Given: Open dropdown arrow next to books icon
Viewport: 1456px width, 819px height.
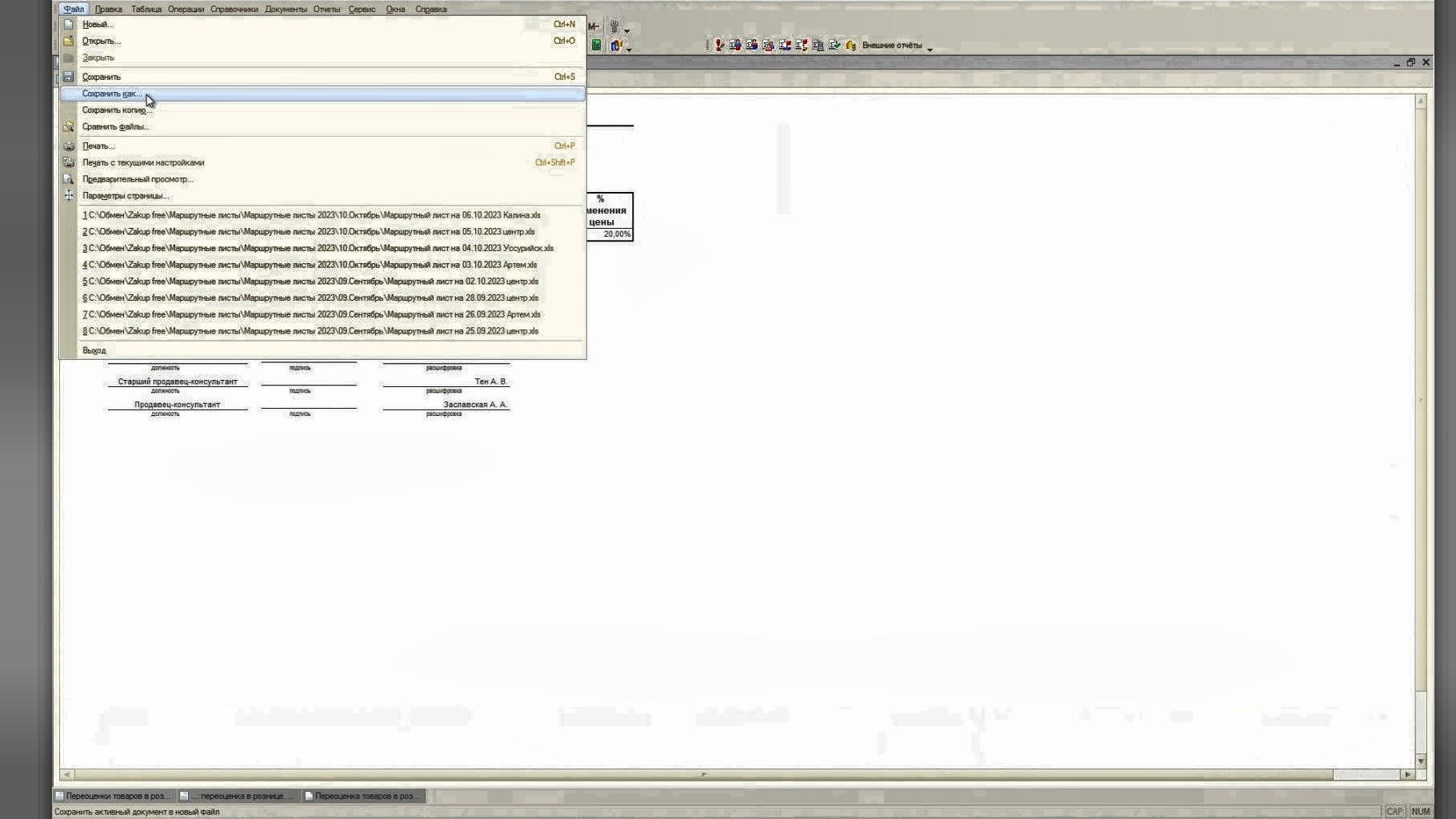Looking at the screenshot, I should 629,50.
